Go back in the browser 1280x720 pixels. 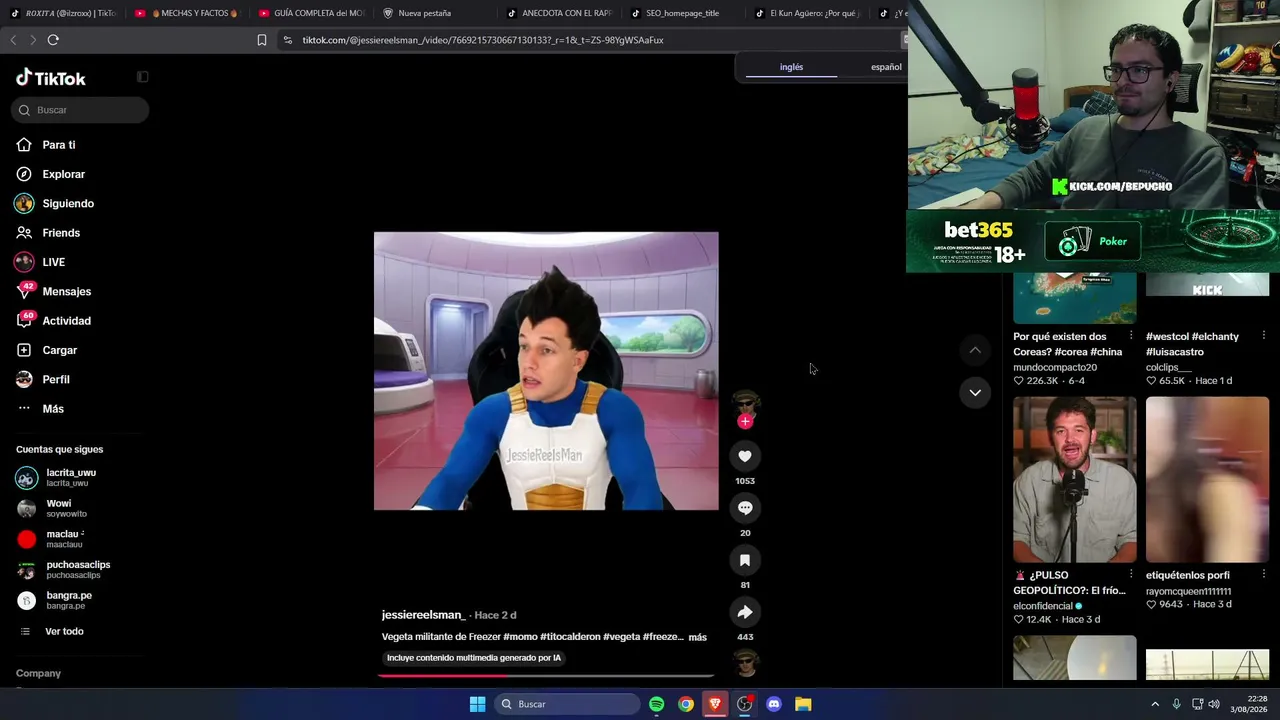click(13, 40)
